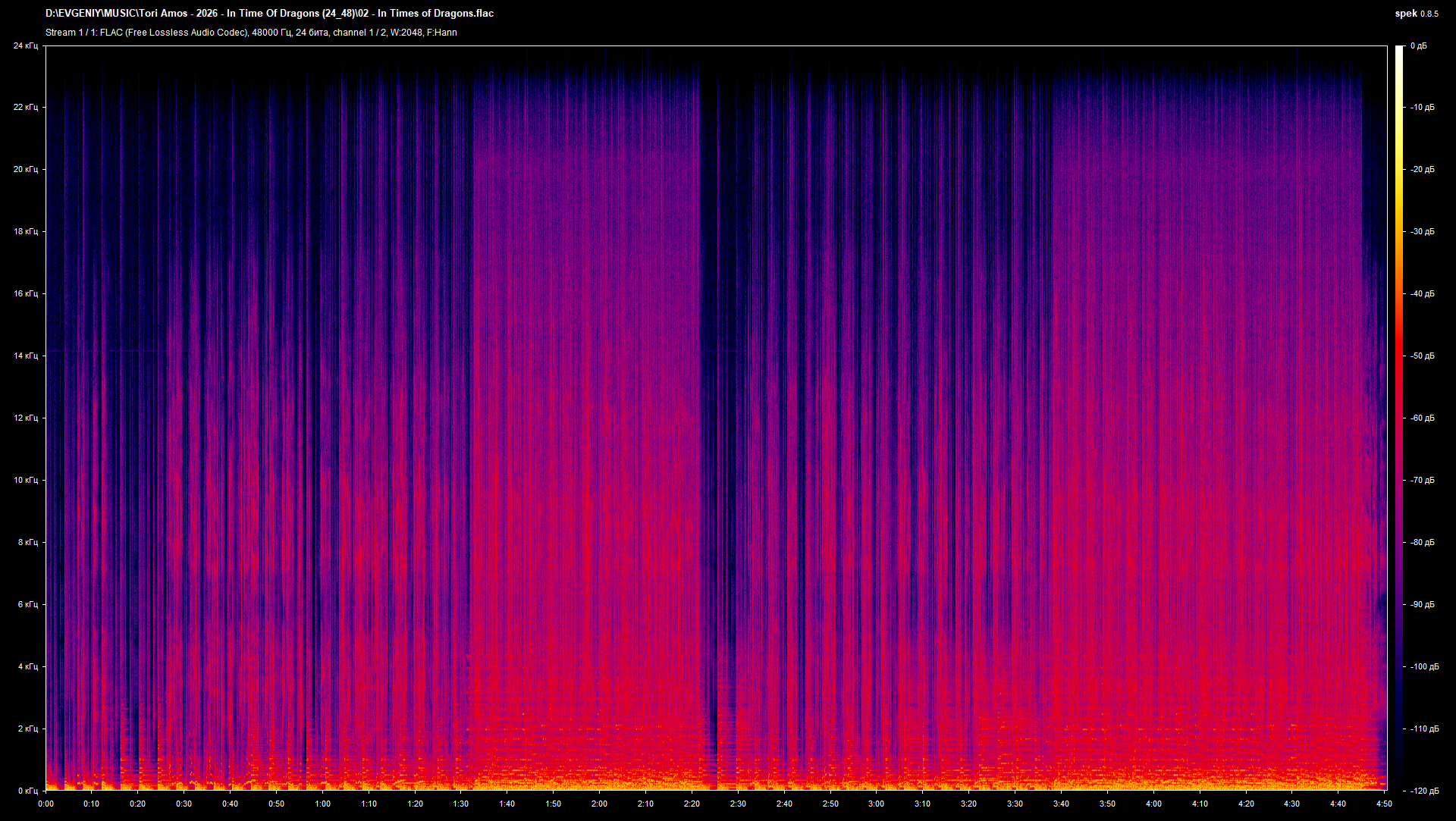Click the '4:50' time axis label

(x=1385, y=804)
